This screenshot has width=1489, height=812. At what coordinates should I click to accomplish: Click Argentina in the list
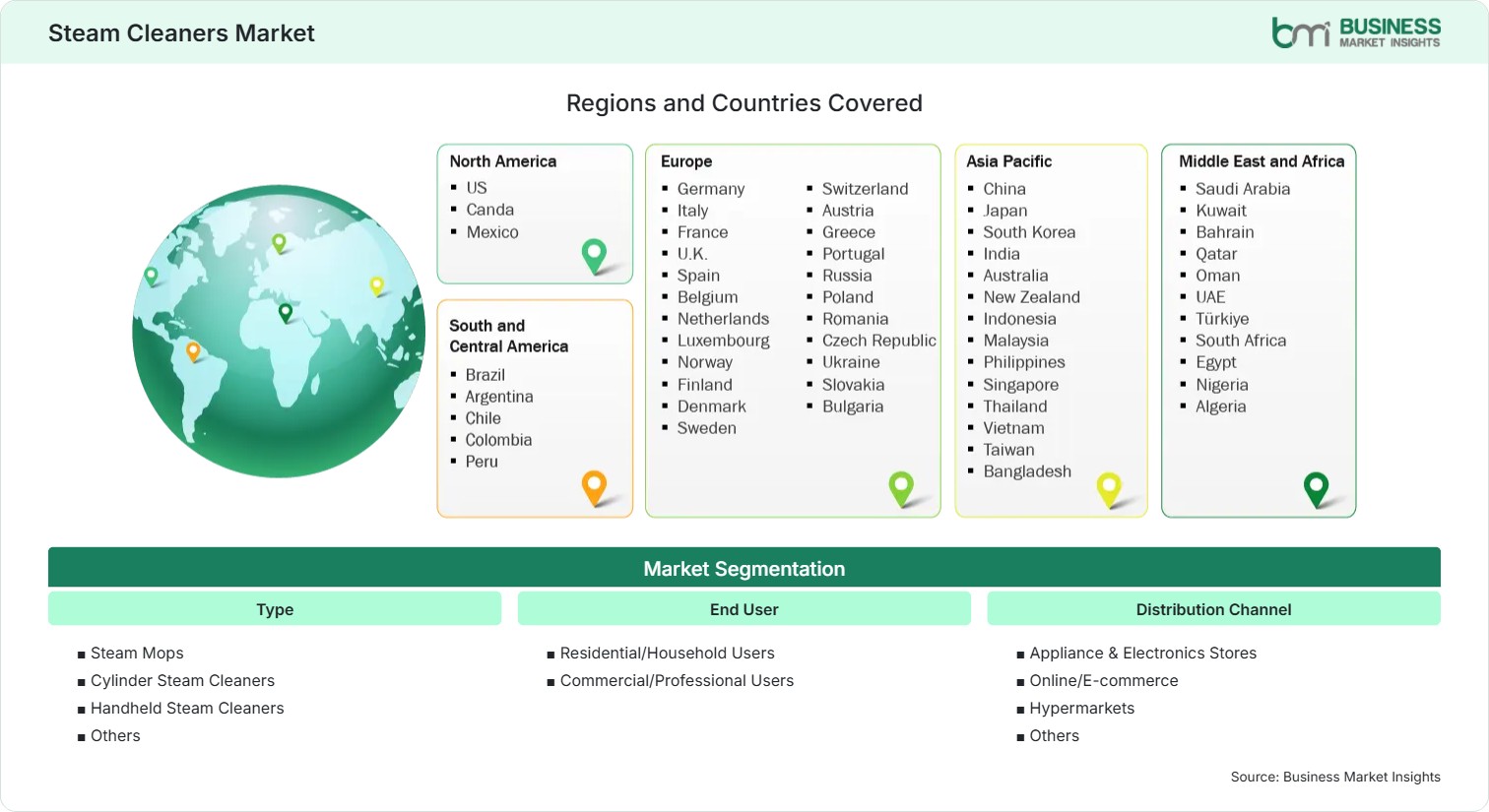pyautogui.click(x=499, y=397)
